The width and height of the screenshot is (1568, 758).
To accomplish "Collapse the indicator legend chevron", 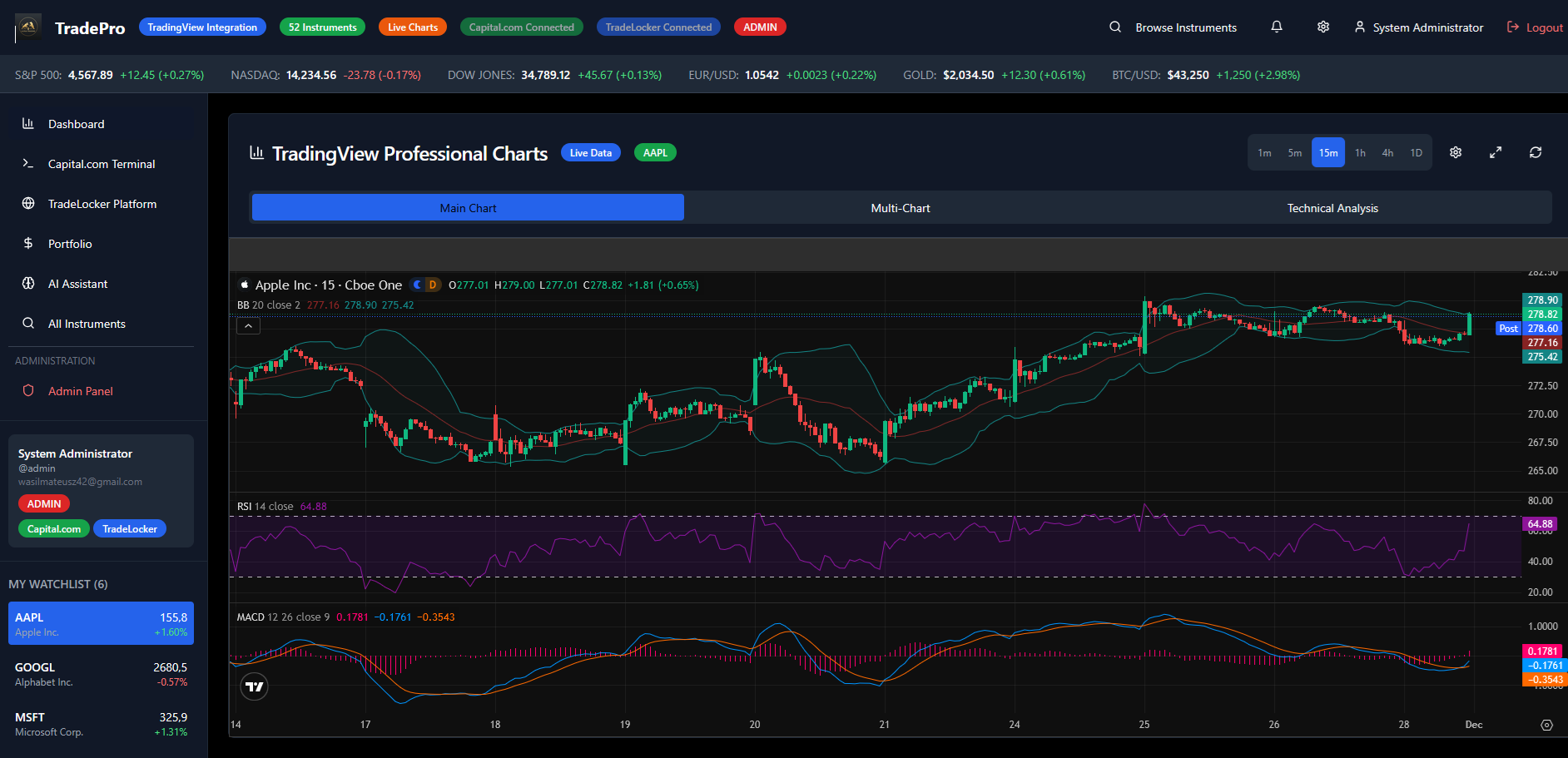I will pos(248,326).
